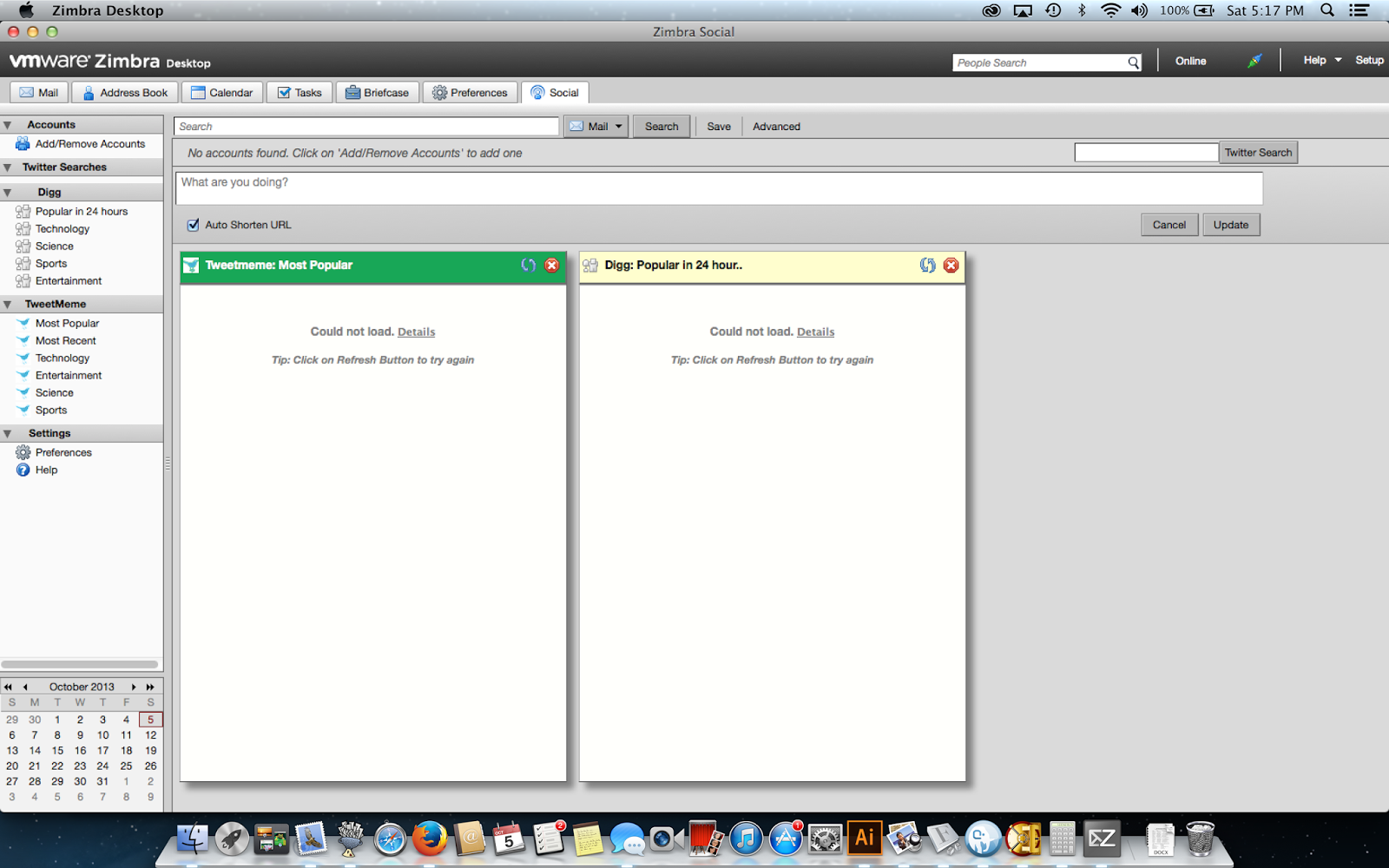Collapse the Twitter Searches section
The width and height of the screenshot is (1389, 868).
coord(7,168)
